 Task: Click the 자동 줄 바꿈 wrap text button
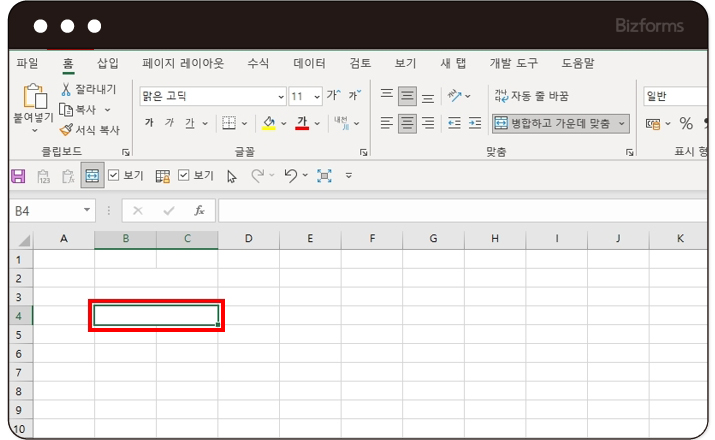(x=532, y=96)
